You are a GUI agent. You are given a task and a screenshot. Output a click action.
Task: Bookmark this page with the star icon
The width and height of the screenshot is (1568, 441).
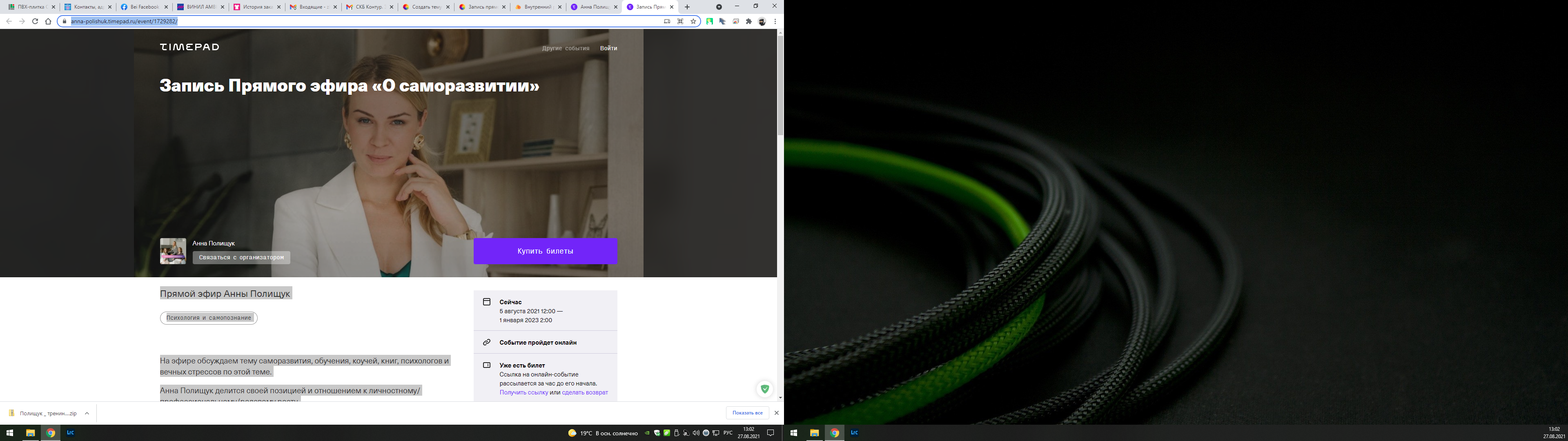tap(693, 21)
